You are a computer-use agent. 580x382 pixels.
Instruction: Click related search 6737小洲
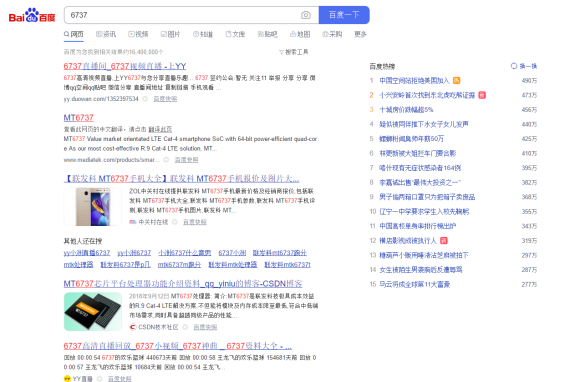pyautogui.click(x=232, y=253)
